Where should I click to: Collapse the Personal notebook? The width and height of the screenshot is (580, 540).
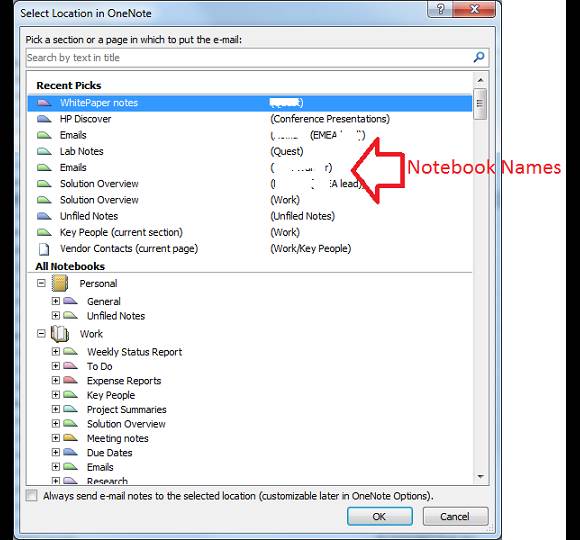(x=41, y=283)
